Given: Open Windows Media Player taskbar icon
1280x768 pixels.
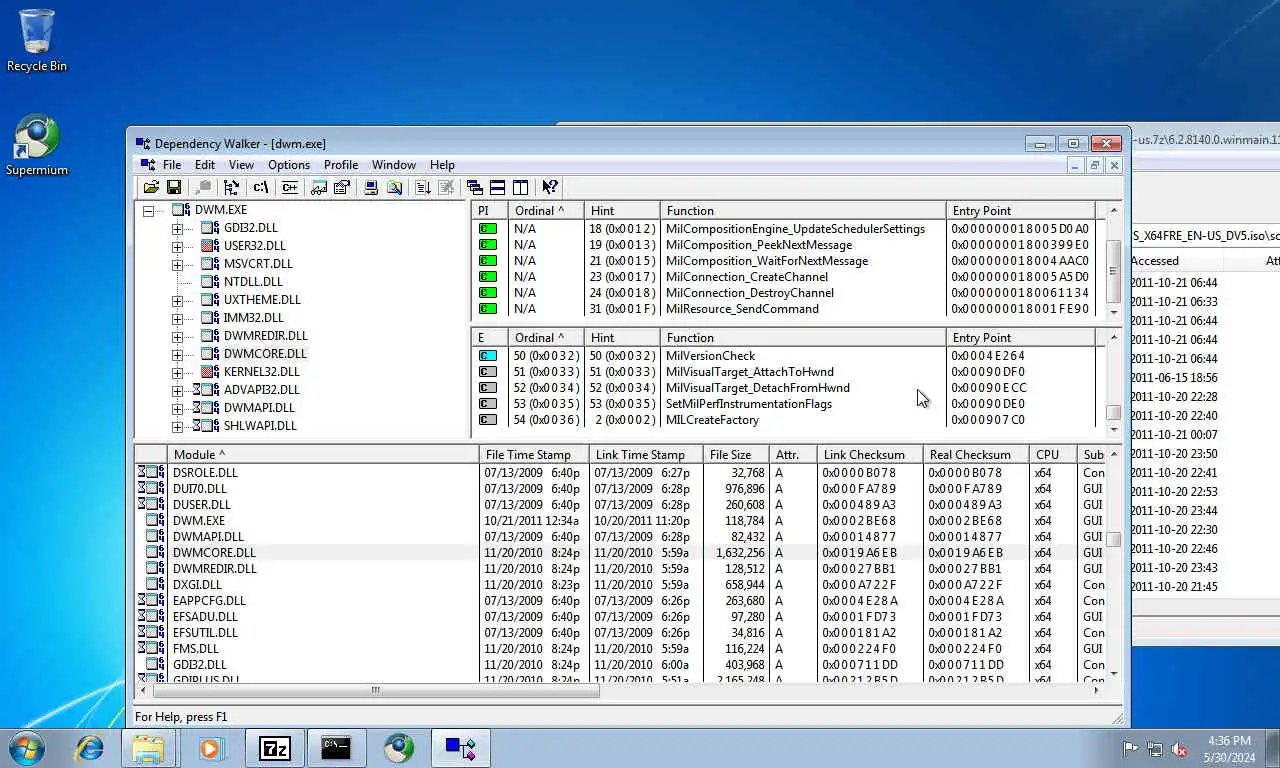Looking at the screenshot, I should [x=210, y=748].
